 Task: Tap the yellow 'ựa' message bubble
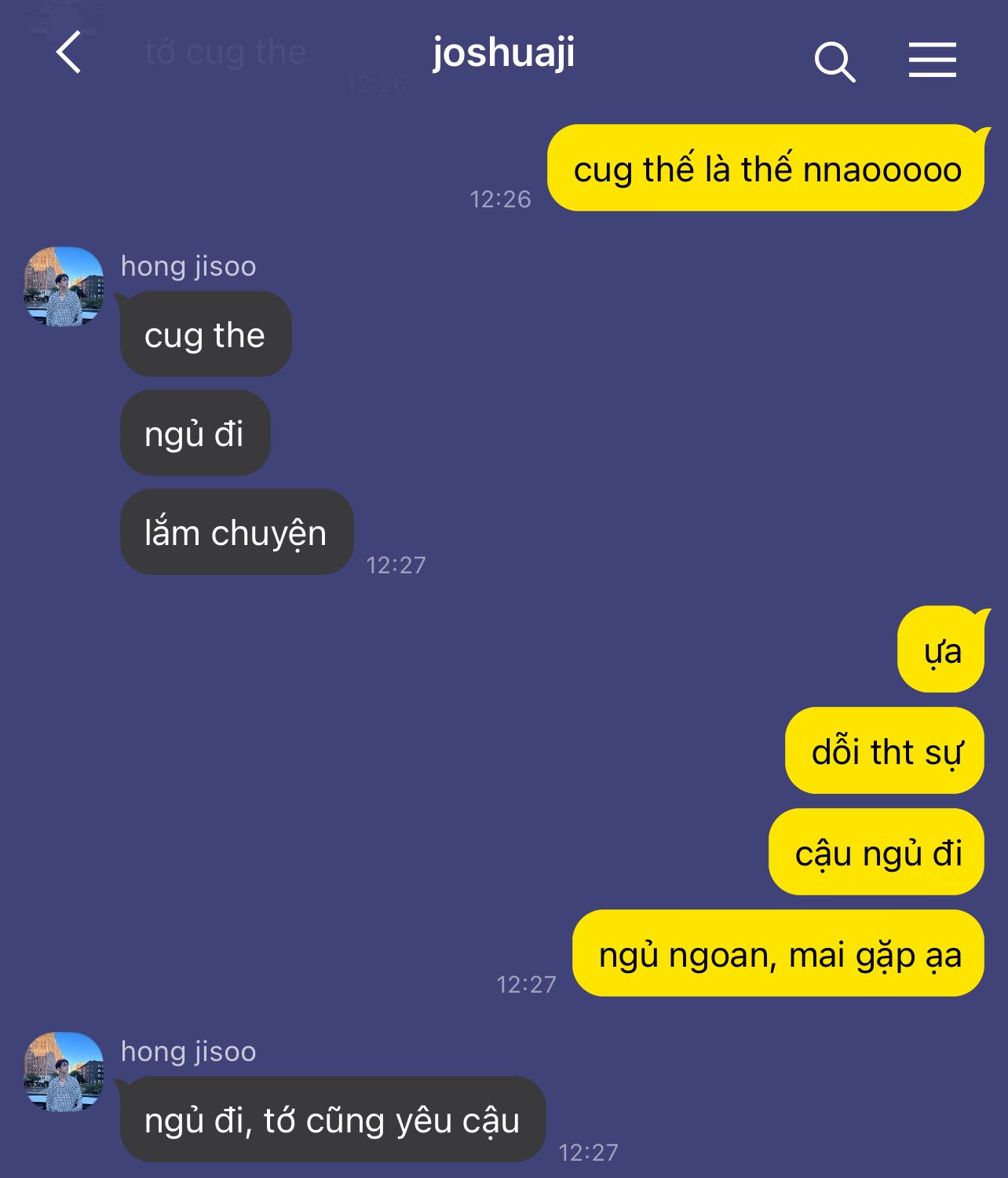pos(940,649)
